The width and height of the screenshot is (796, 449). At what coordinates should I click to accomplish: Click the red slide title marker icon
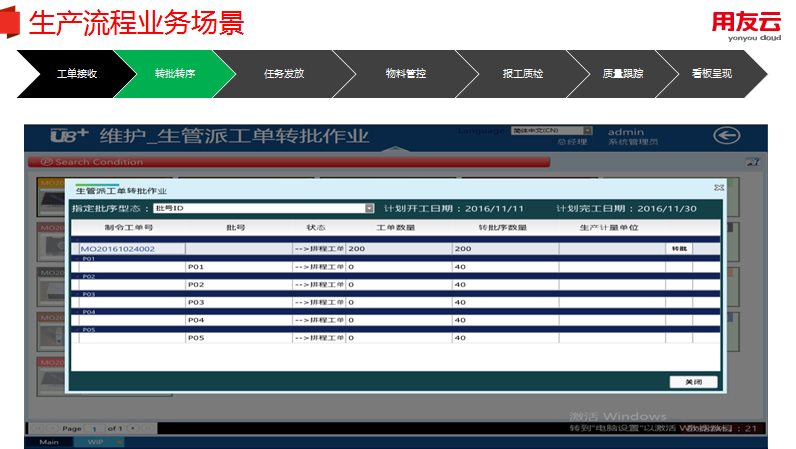click(x=11, y=22)
